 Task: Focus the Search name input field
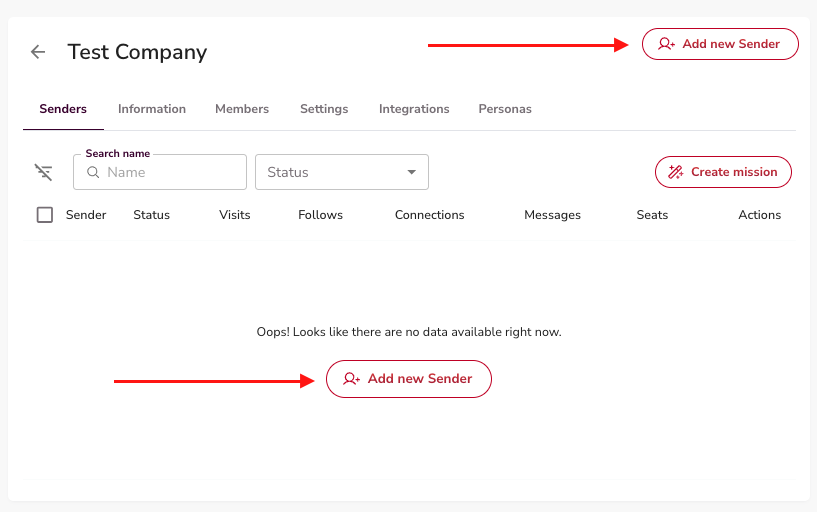click(170, 172)
